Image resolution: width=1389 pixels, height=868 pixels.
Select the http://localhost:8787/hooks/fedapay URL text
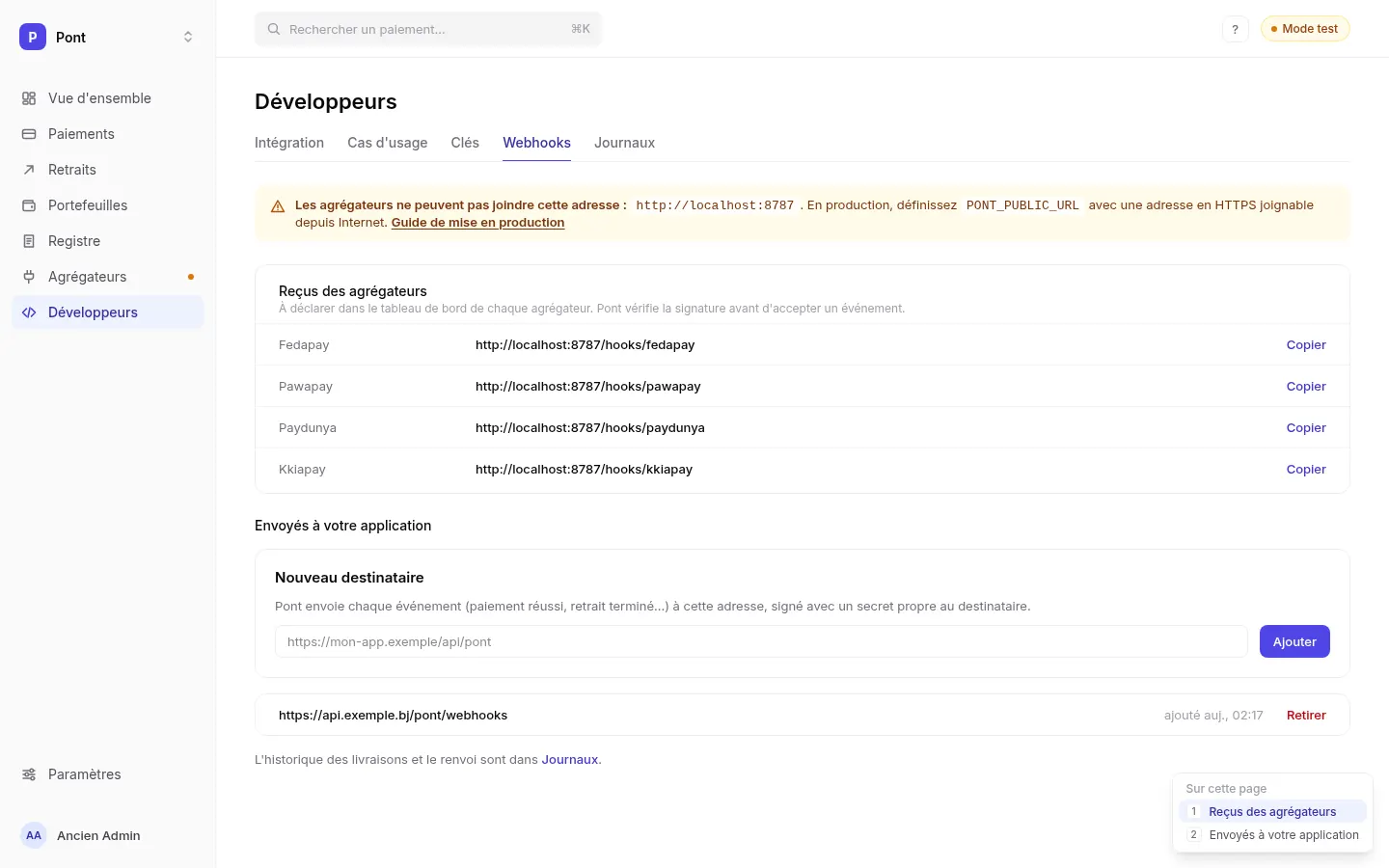coord(585,345)
